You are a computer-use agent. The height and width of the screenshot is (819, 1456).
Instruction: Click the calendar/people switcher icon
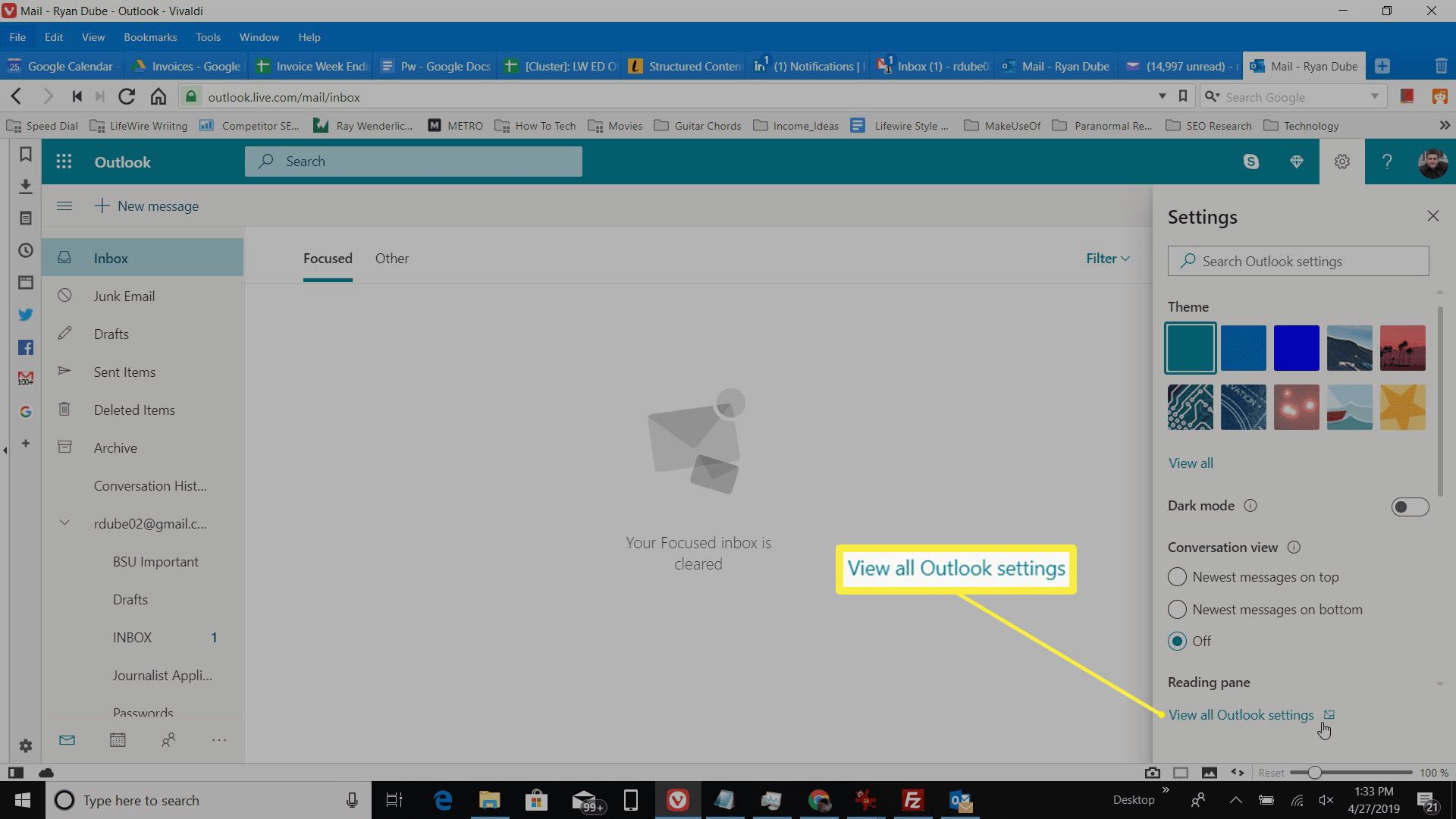pos(117,740)
